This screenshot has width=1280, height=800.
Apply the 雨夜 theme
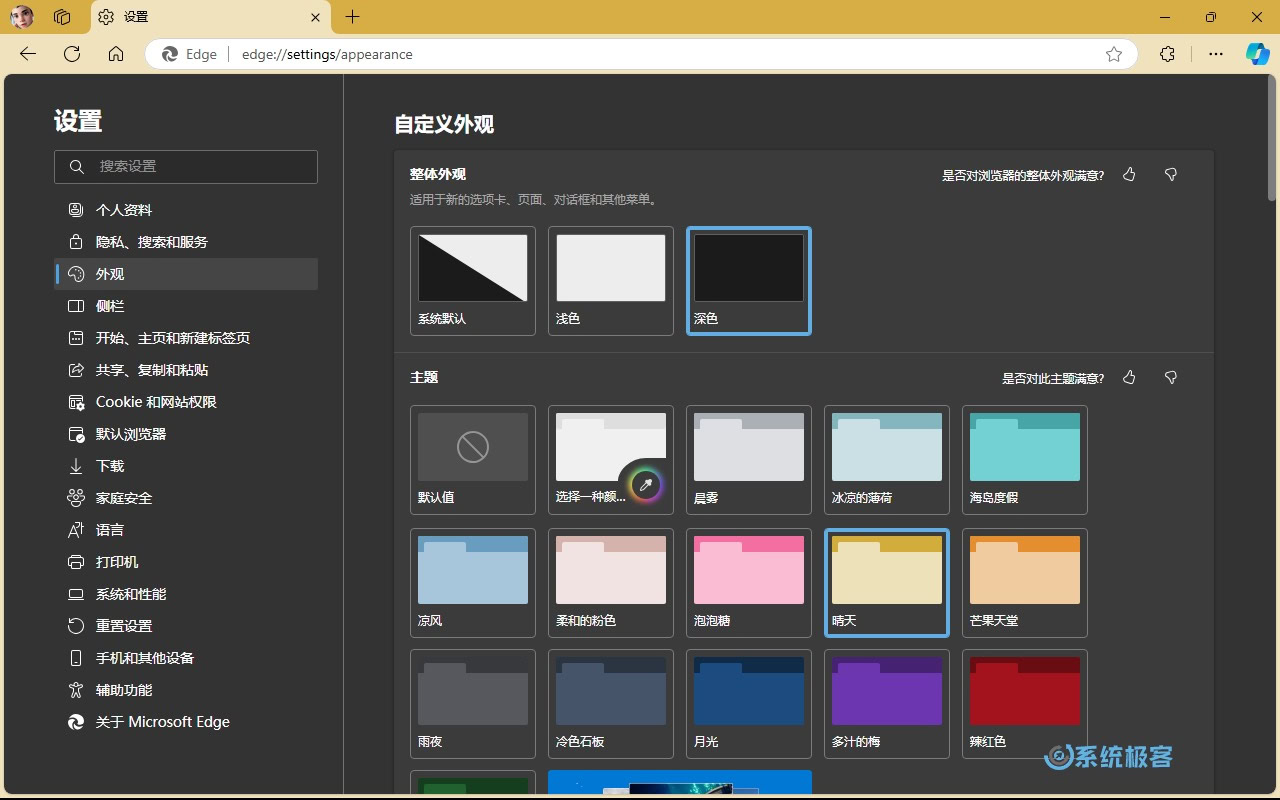473,704
